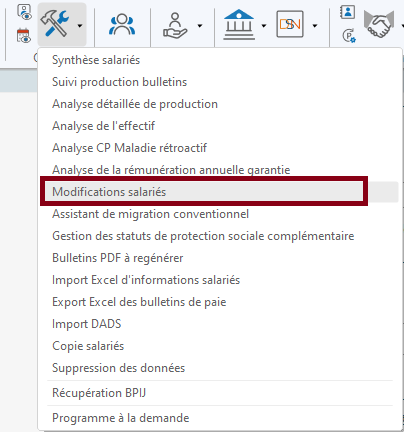Image resolution: width=404 pixels, height=432 pixels.
Task: Click the person-in-hand icon
Action: tap(175, 25)
